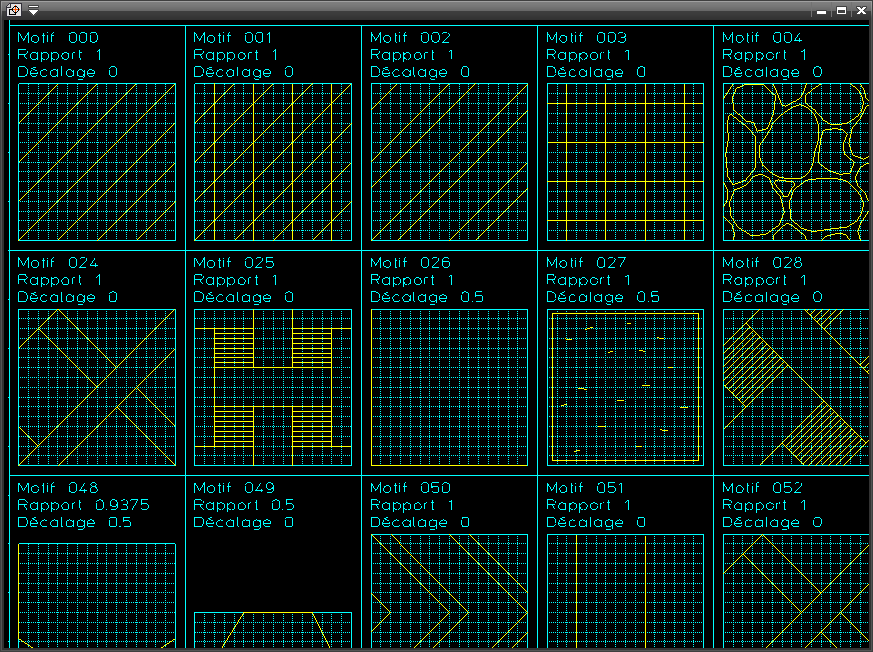Click "Décalage 0" under Motif 003

596,72
